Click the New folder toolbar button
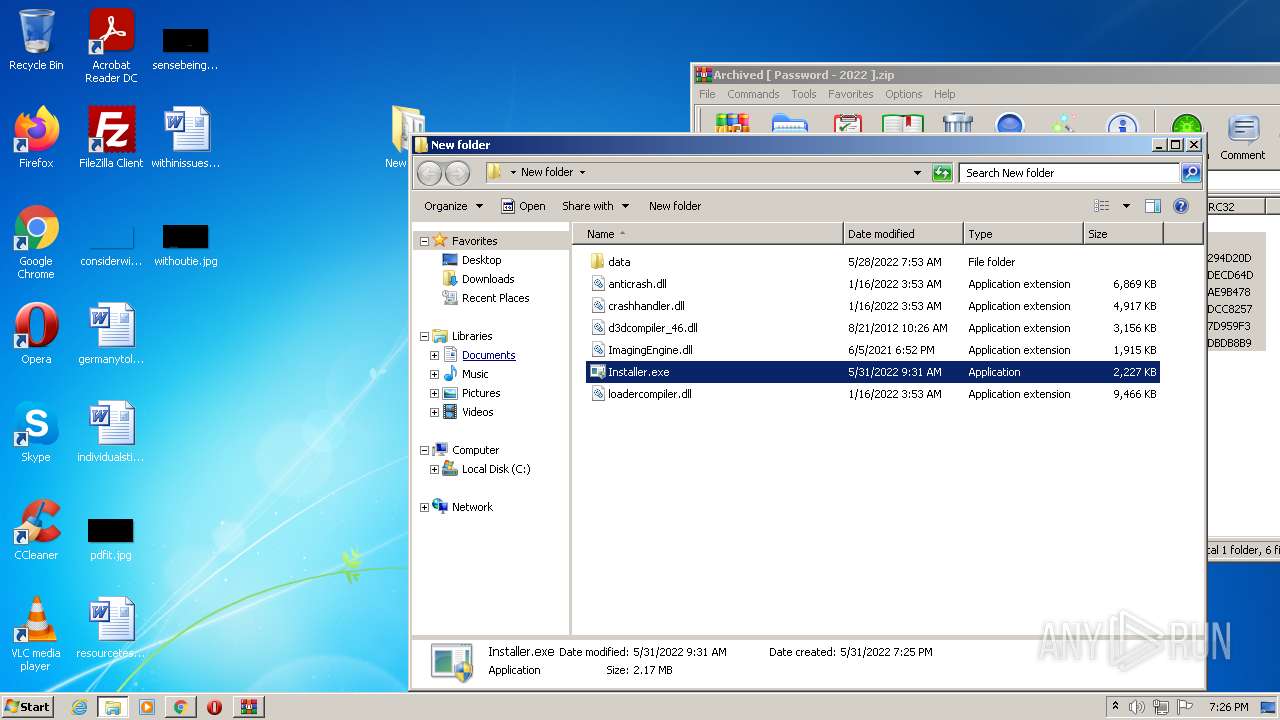Viewport: 1280px width, 720px height. [x=675, y=206]
